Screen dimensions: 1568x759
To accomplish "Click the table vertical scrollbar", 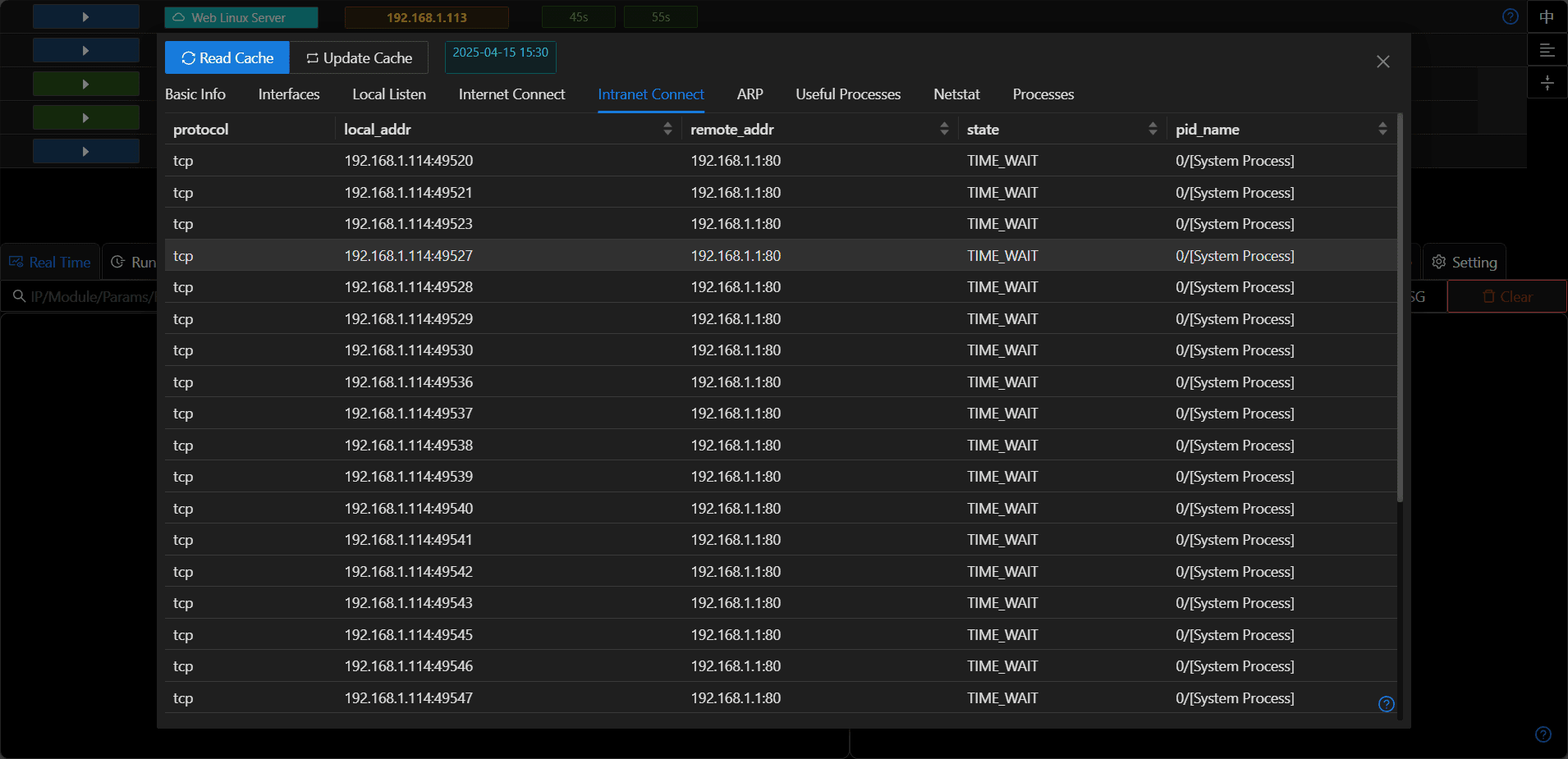I will pos(1400,308).
